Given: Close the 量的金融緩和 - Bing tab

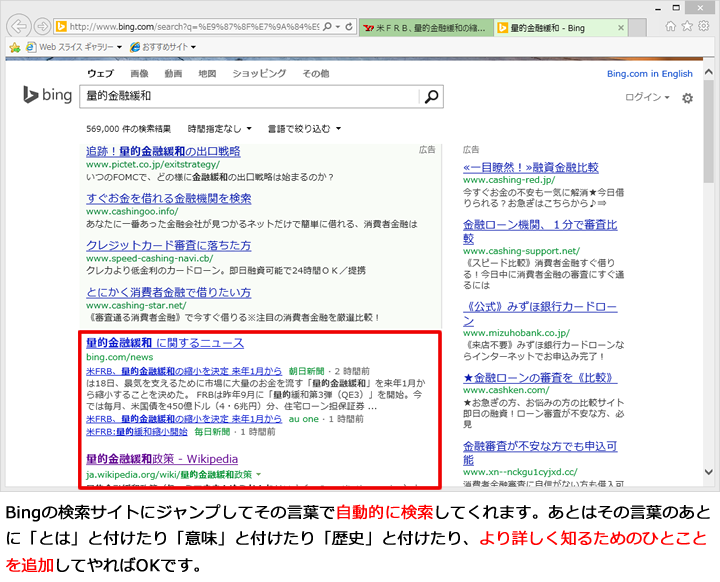Looking at the screenshot, I should pos(621,28).
